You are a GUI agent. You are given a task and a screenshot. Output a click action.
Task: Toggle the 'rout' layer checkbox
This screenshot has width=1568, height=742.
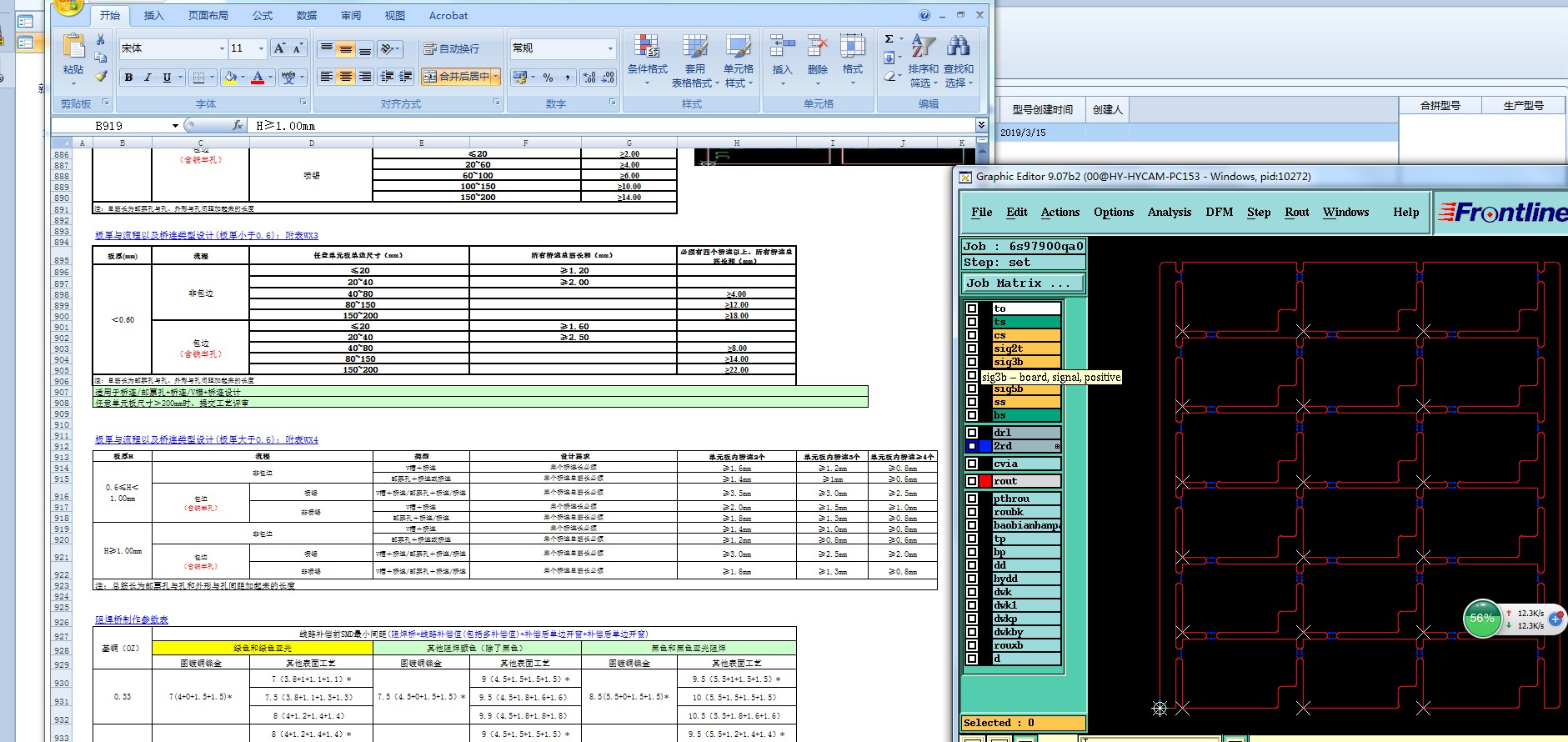click(972, 481)
